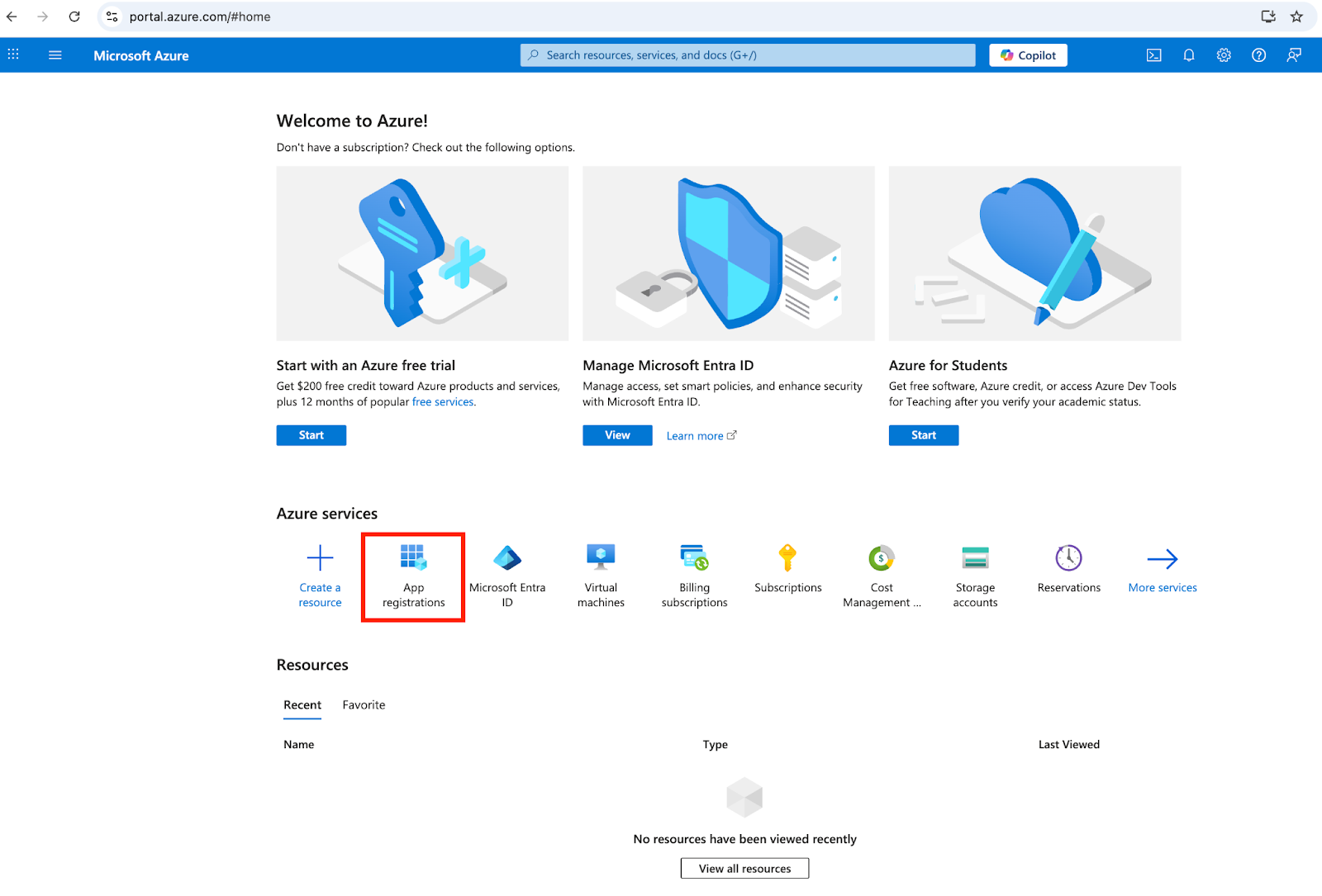Open Cloud Shell from the header
Image resolution: width=1322 pixels, height=896 pixels.
click(1154, 55)
